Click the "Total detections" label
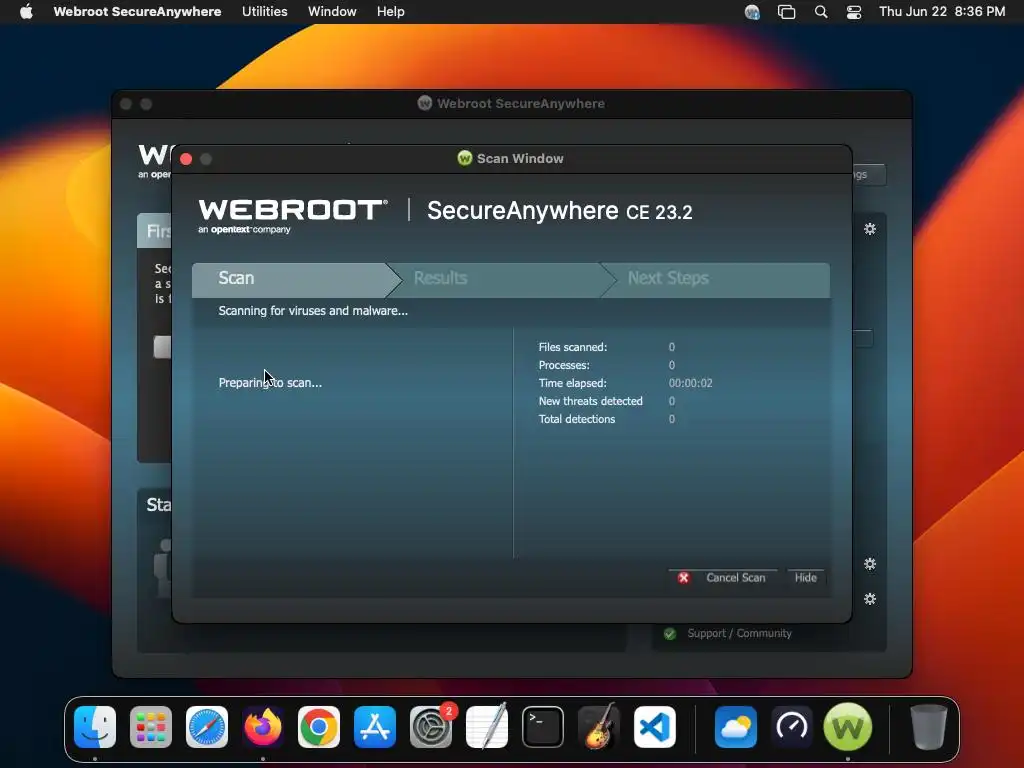The width and height of the screenshot is (1024, 768). [577, 419]
